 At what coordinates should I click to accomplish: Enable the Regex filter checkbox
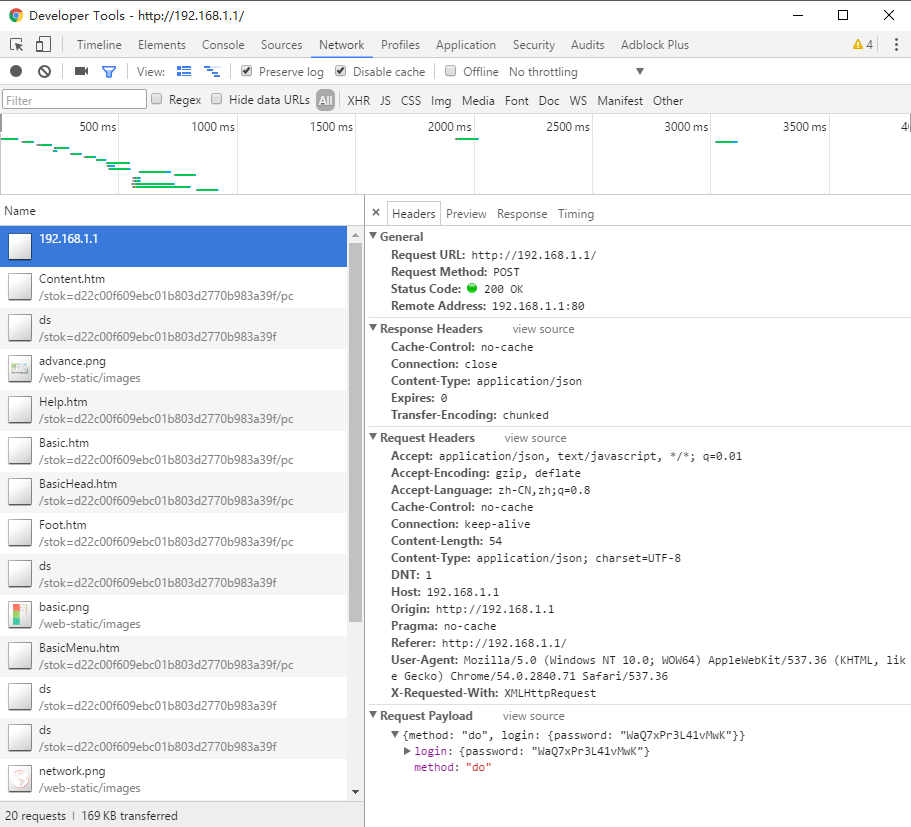tap(157, 100)
